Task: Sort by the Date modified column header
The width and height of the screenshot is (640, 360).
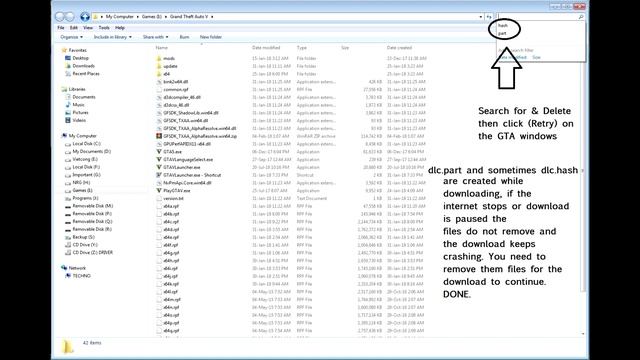Action: point(266,48)
